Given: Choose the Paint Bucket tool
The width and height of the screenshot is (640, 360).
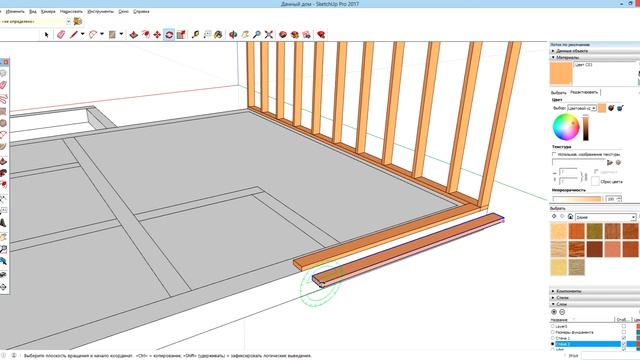Looking at the screenshot, I should coord(218,35).
